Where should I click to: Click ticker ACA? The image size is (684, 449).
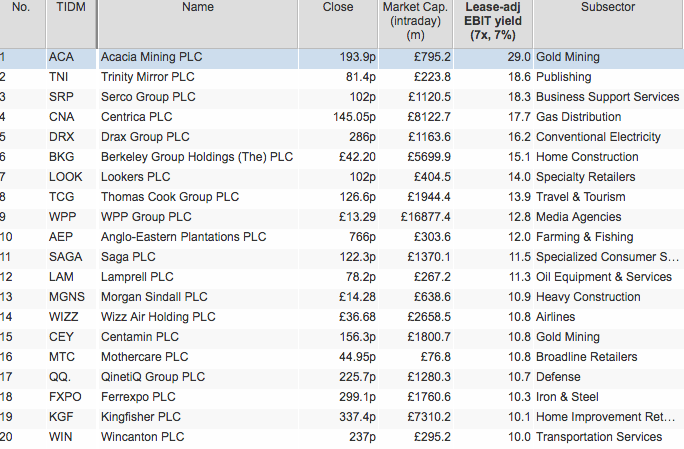coord(61,57)
